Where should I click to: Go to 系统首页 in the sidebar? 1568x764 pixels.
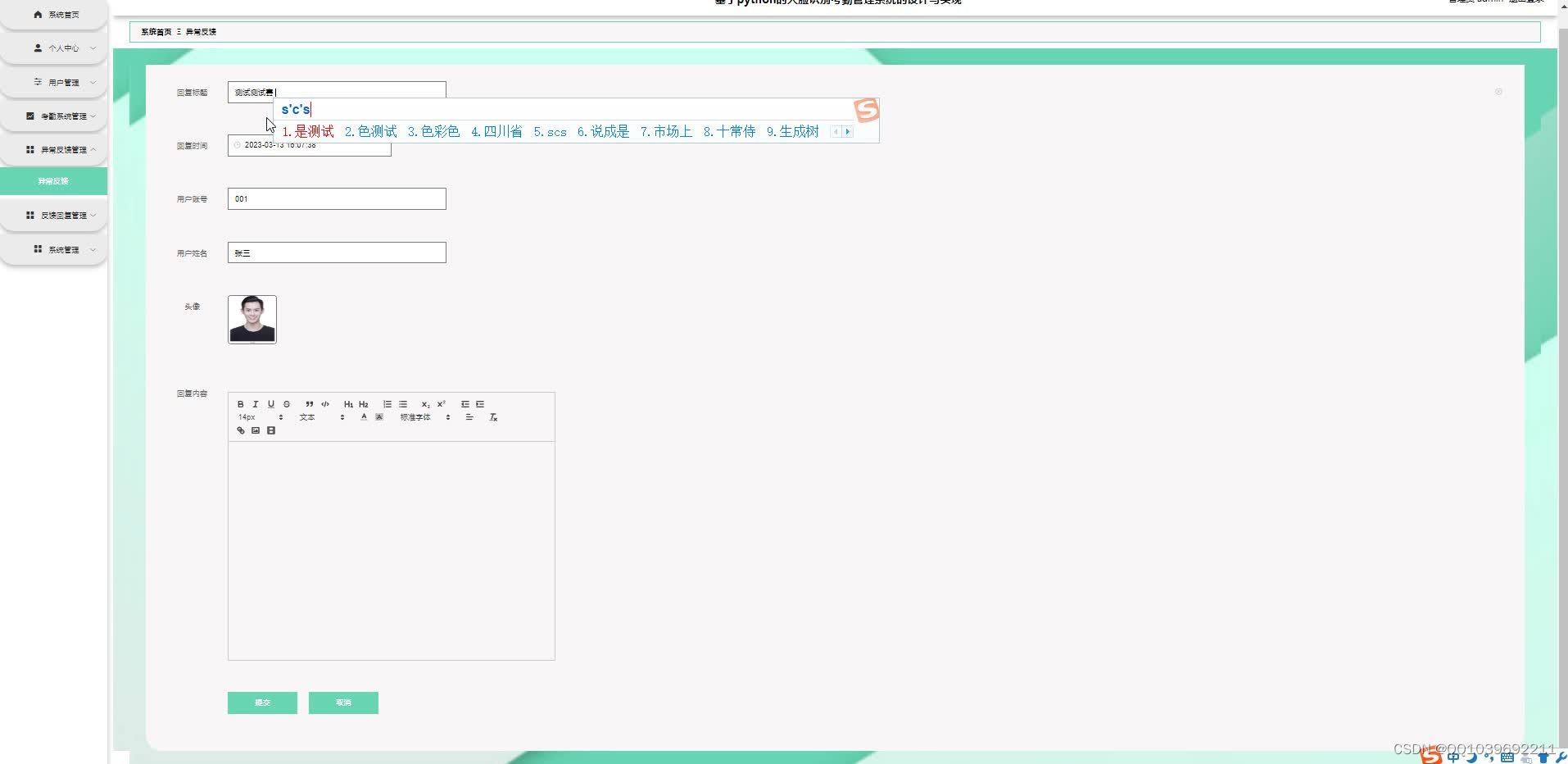pos(54,15)
